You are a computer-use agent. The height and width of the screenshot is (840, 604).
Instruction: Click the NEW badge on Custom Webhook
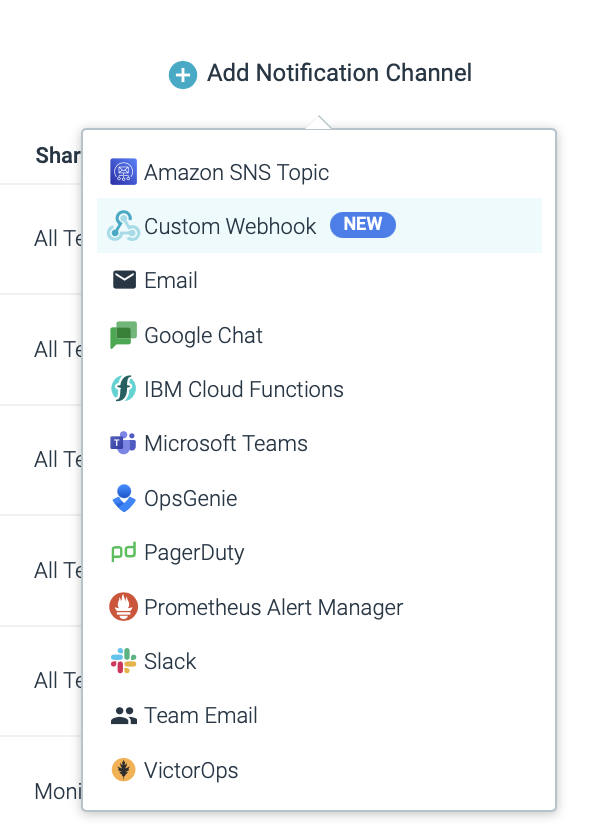pyautogui.click(x=362, y=224)
